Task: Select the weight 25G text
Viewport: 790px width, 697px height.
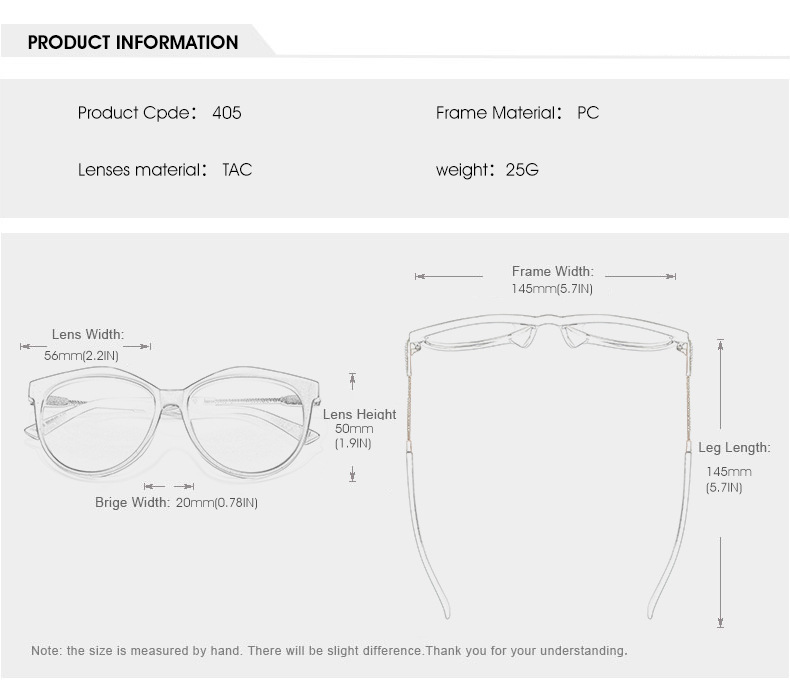Action: pyautogui.click(x=487, y=170)
